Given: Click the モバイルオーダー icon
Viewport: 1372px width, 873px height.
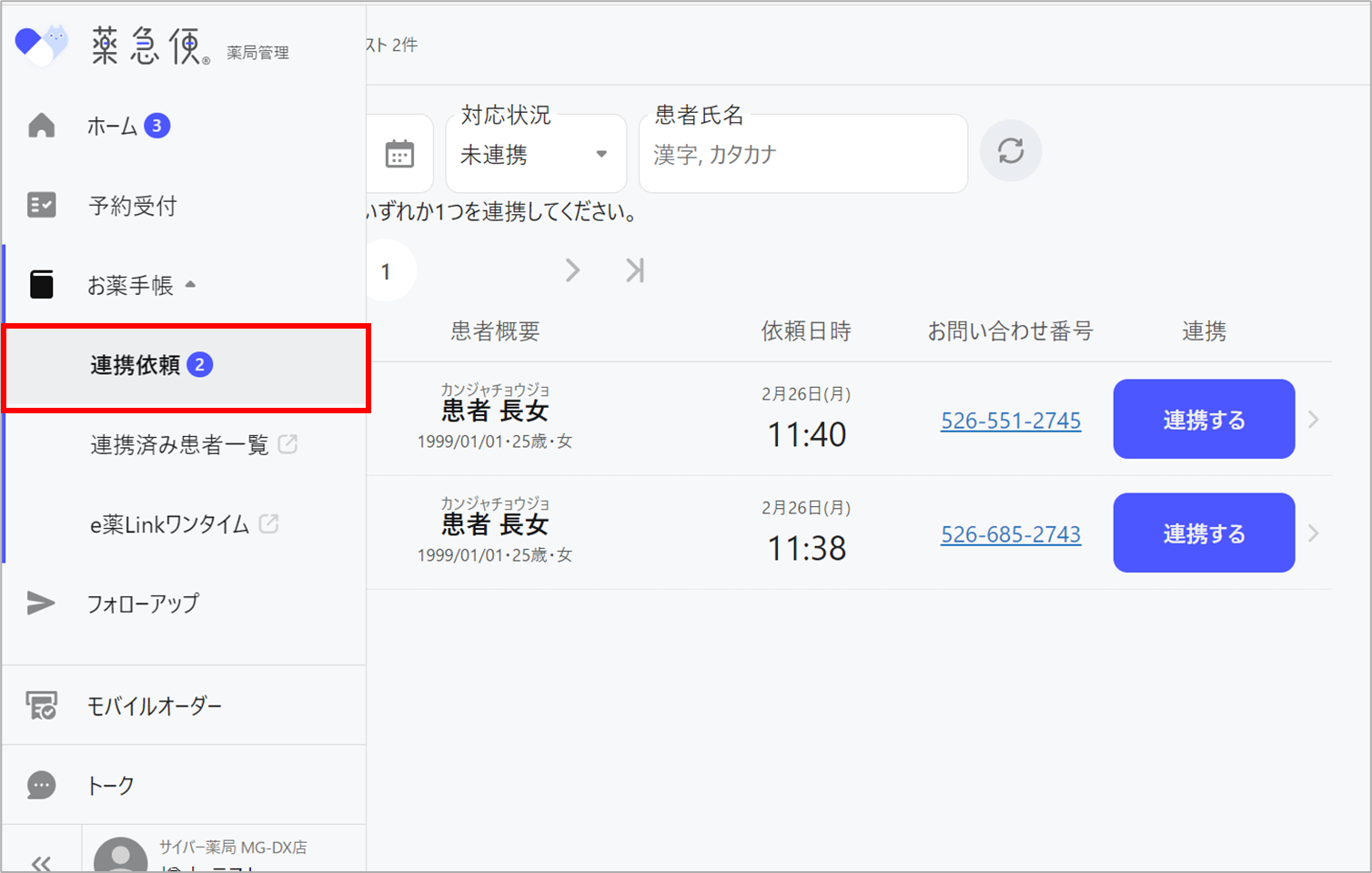Looking at the screenshot, I should pyautogui.click(x=42, y=706).
